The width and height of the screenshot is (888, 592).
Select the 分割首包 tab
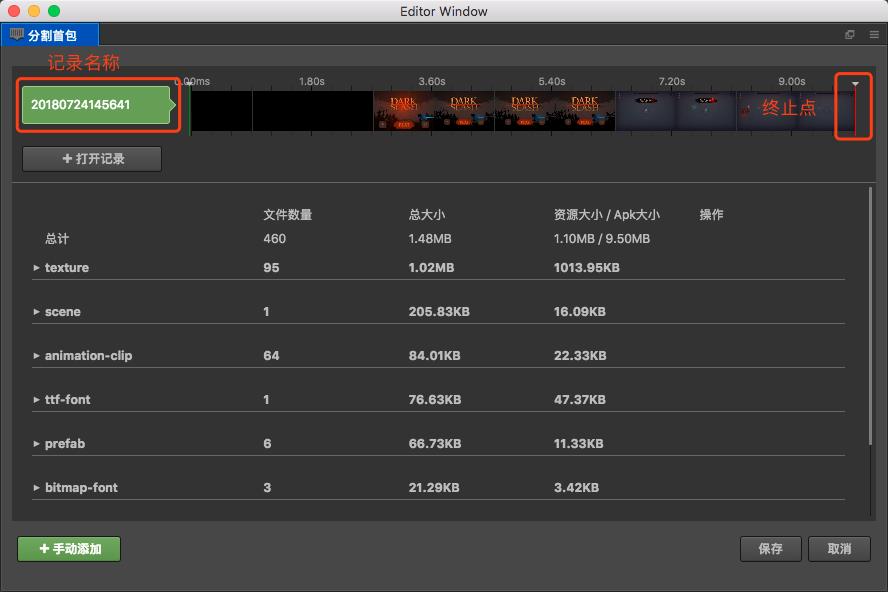pyautogui.click(x=50, y=35)
